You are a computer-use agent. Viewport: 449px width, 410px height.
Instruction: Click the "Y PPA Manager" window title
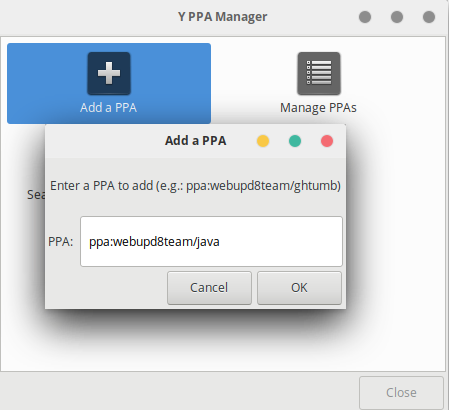pyautogui.click(x=223, y=17)
